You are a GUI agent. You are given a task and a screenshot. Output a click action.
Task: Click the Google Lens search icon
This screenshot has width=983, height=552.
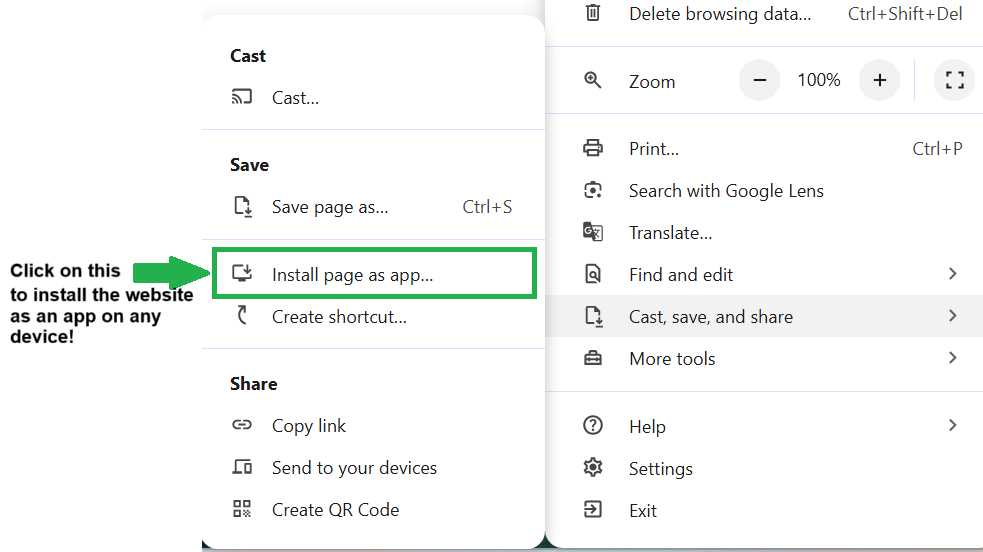point(593,190)
